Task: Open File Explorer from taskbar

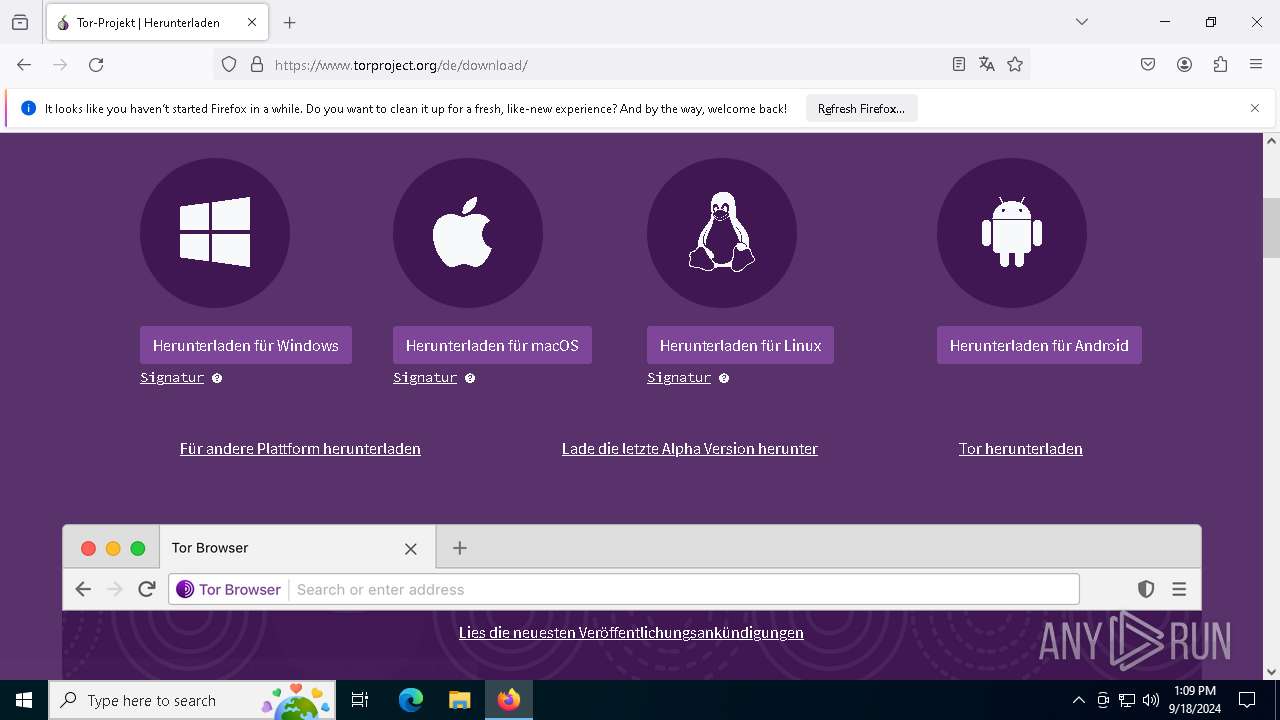Action: (459, 700)
